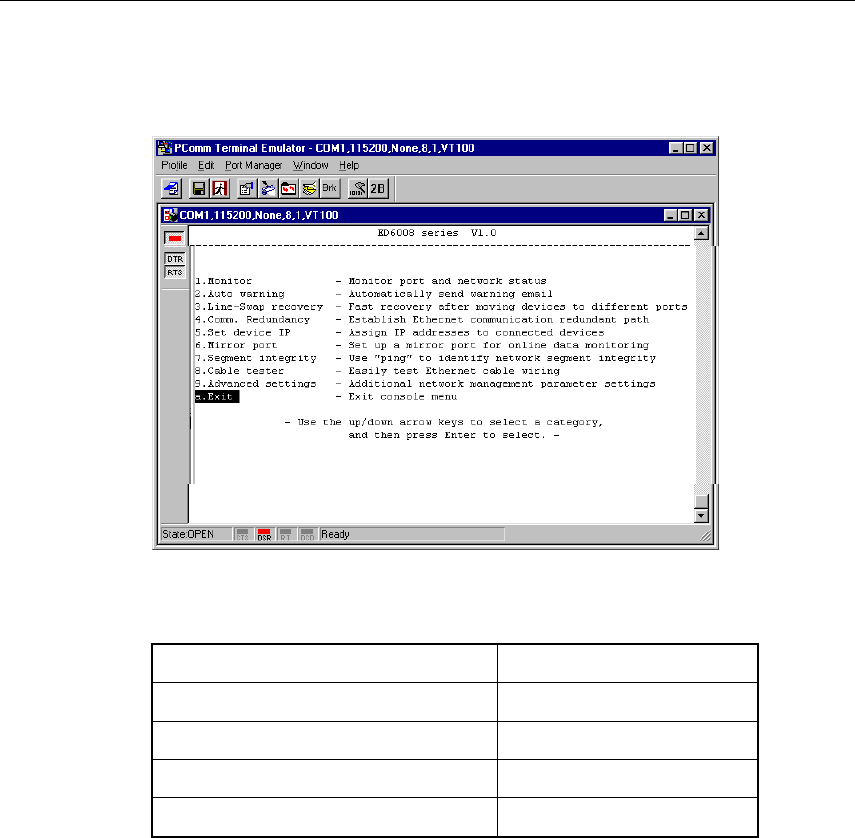This screenshot has width=855, height=838.
Task: Click the DCD status indicator
Action: pos(308,534)
